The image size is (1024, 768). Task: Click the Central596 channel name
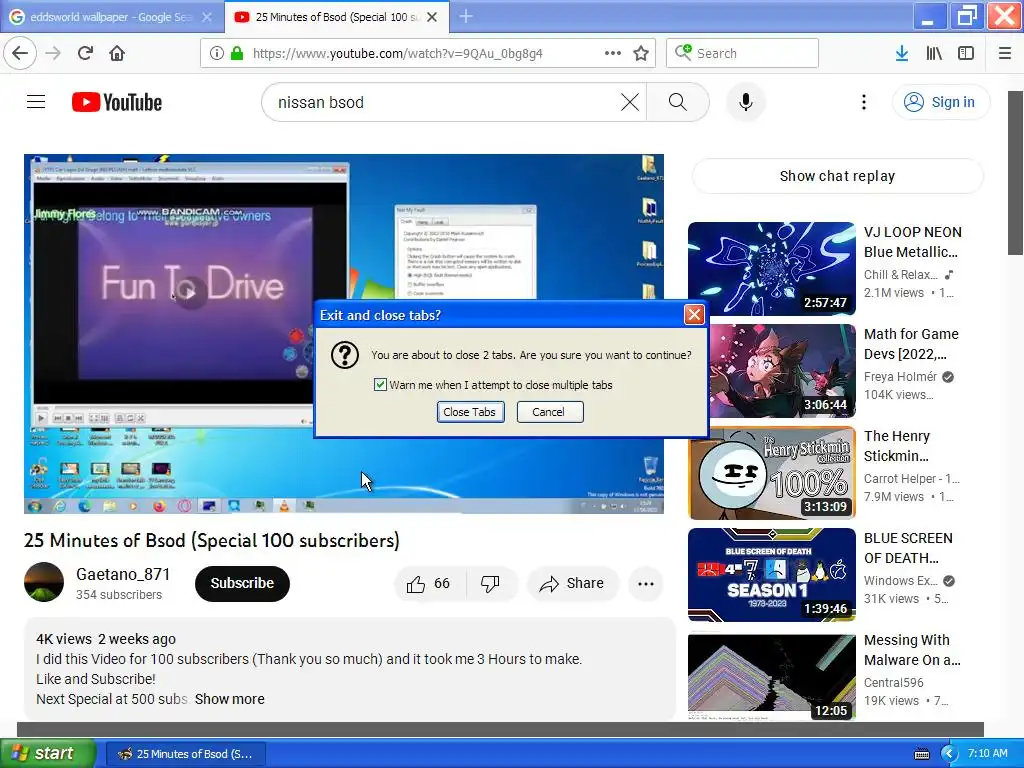[893, 682]
